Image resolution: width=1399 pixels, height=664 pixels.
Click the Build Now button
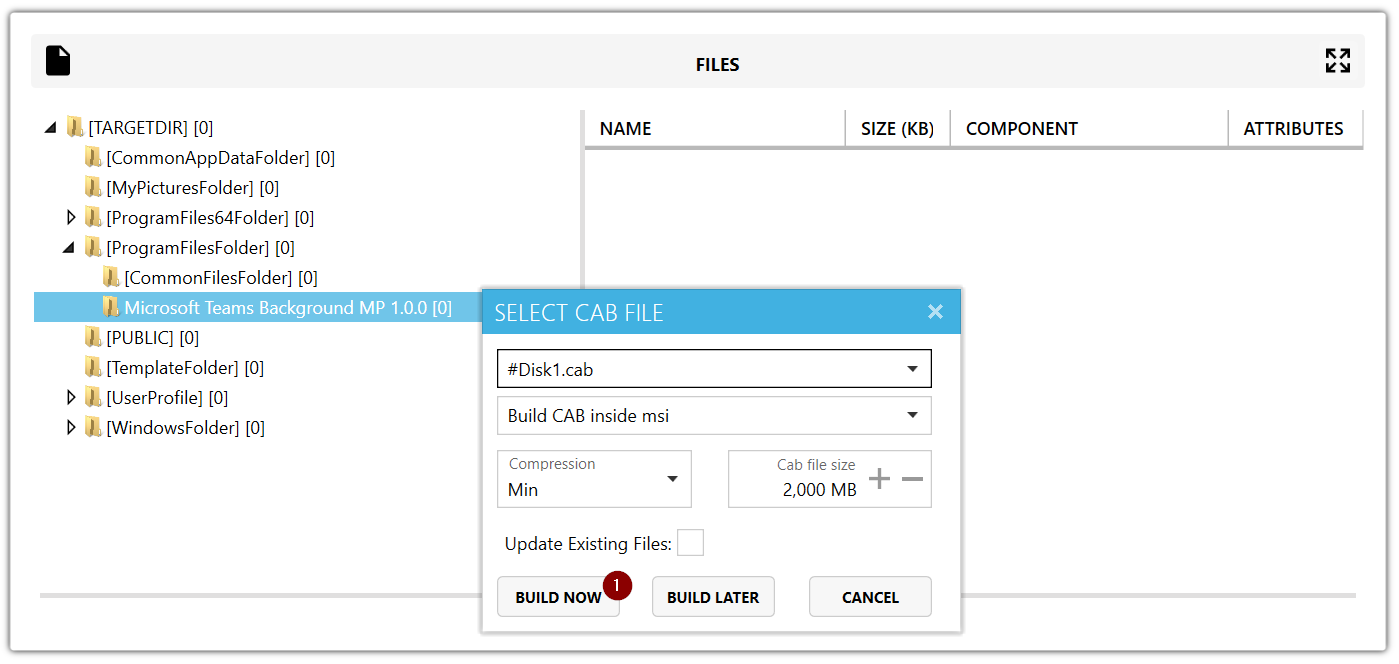(558, 597)
